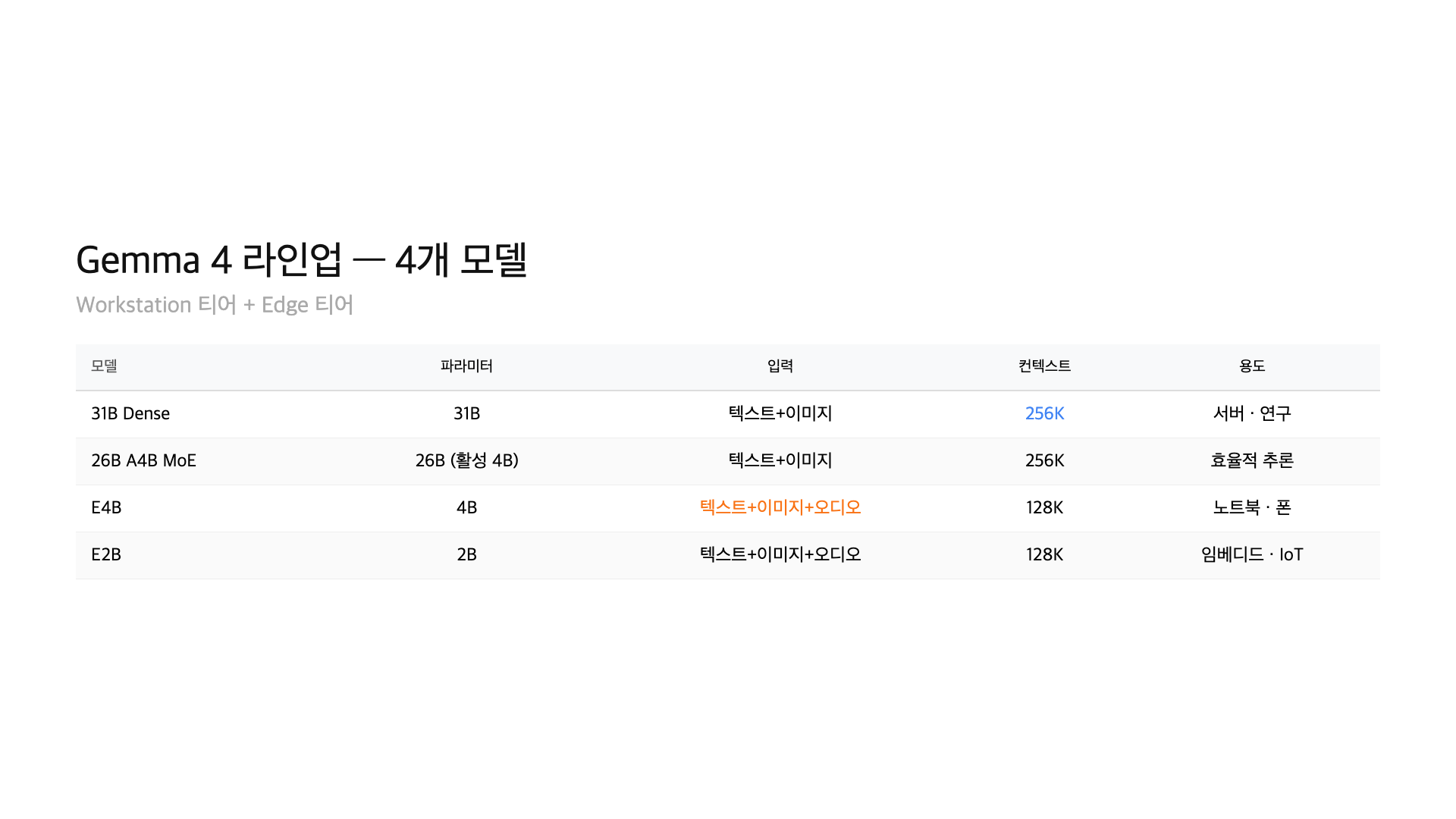Click the 노트북 · 폰 usage cell
The width and height of the screenshot is (1456, 819).
click(x=1251, y=507)
